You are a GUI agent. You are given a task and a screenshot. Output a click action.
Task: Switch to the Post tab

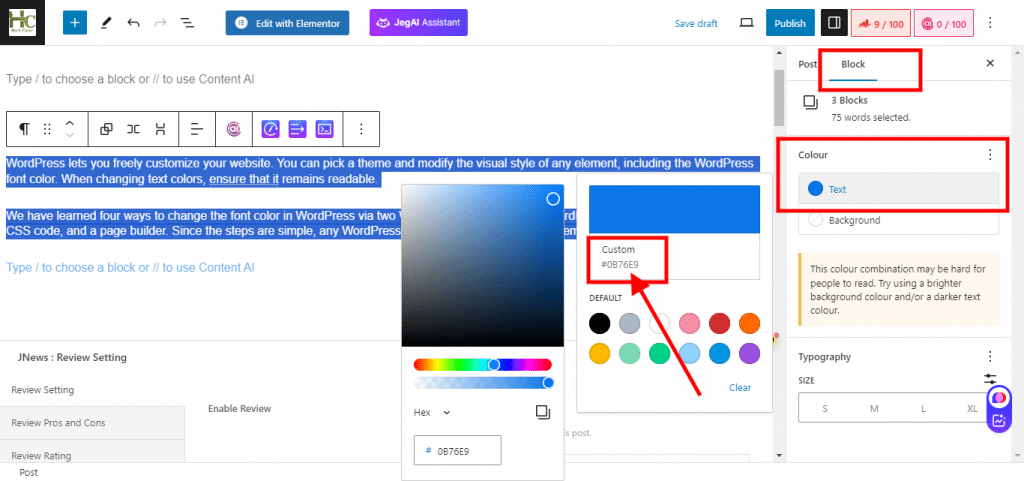click(x=808, y=64)
